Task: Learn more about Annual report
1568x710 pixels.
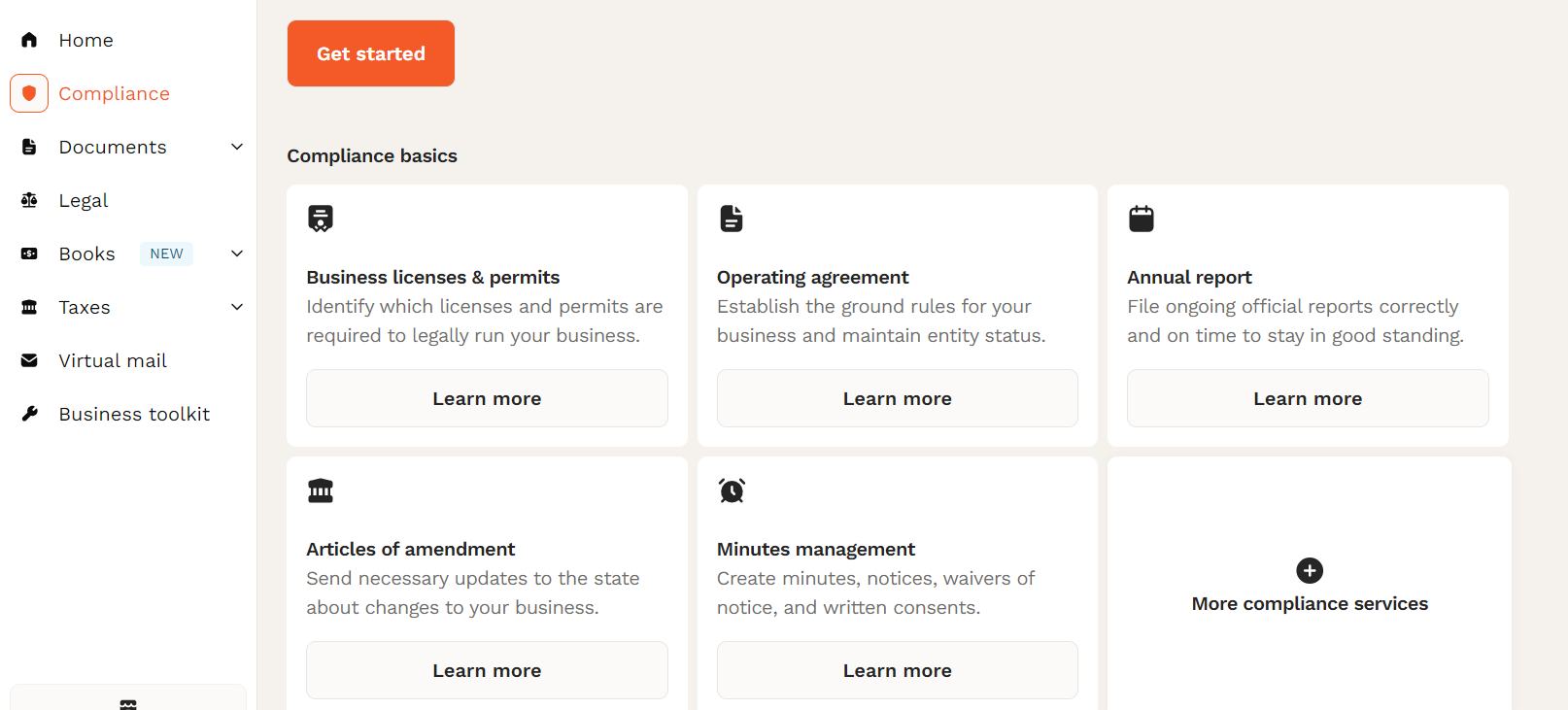Action: pos(1308,398)
